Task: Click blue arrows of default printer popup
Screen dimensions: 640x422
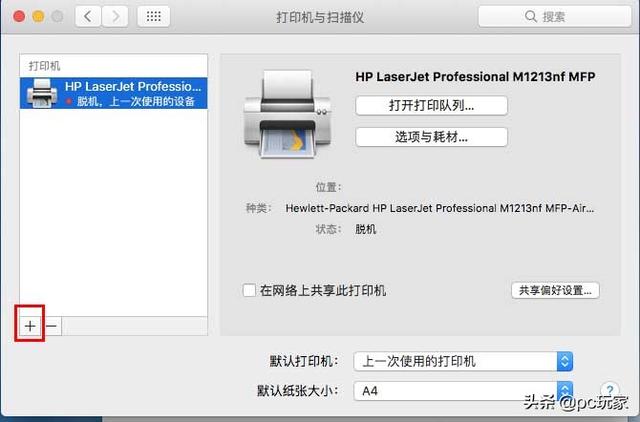Action: point(565,361)
